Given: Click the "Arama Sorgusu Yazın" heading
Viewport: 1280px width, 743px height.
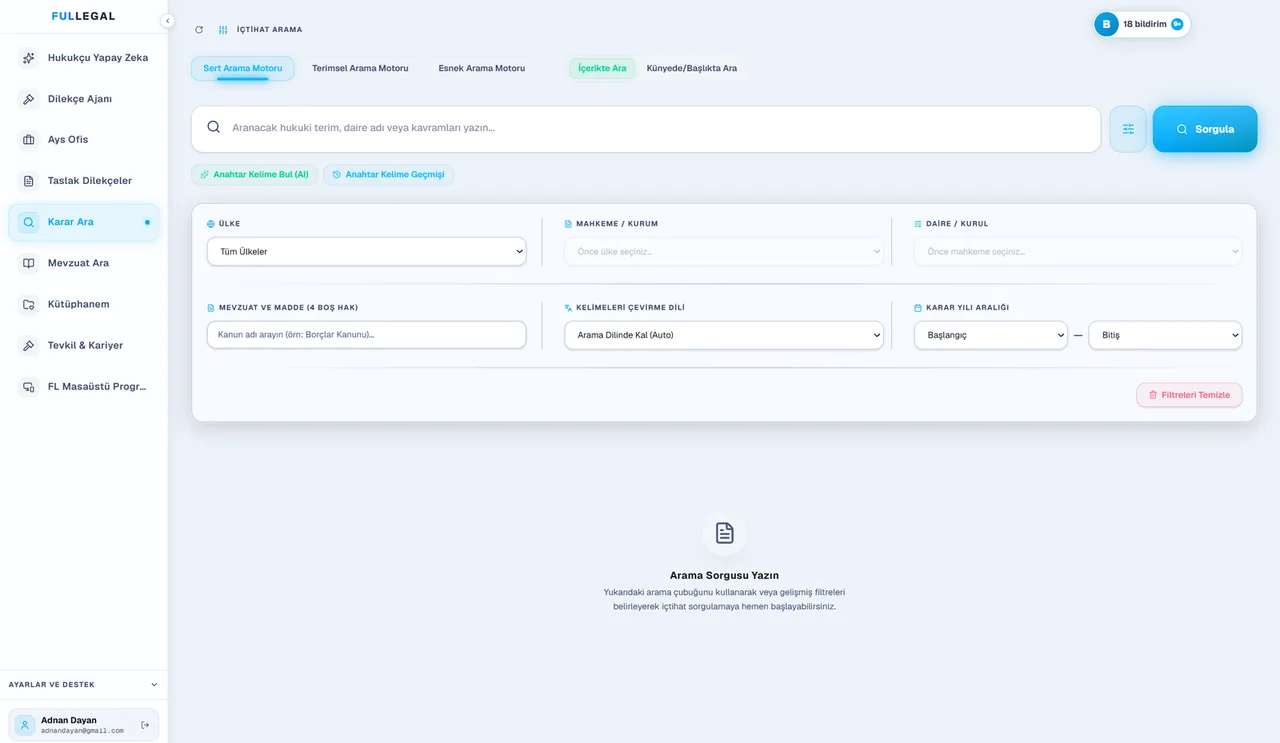Looking at the screenshot, I should point(724,576).
